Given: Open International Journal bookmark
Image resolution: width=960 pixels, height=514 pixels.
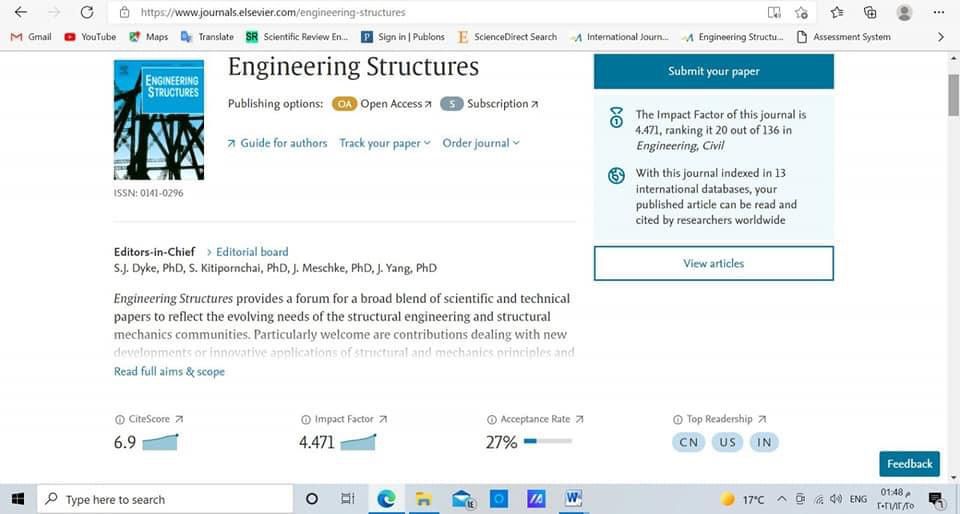Looking at the screenshot, I should point(619,37).
